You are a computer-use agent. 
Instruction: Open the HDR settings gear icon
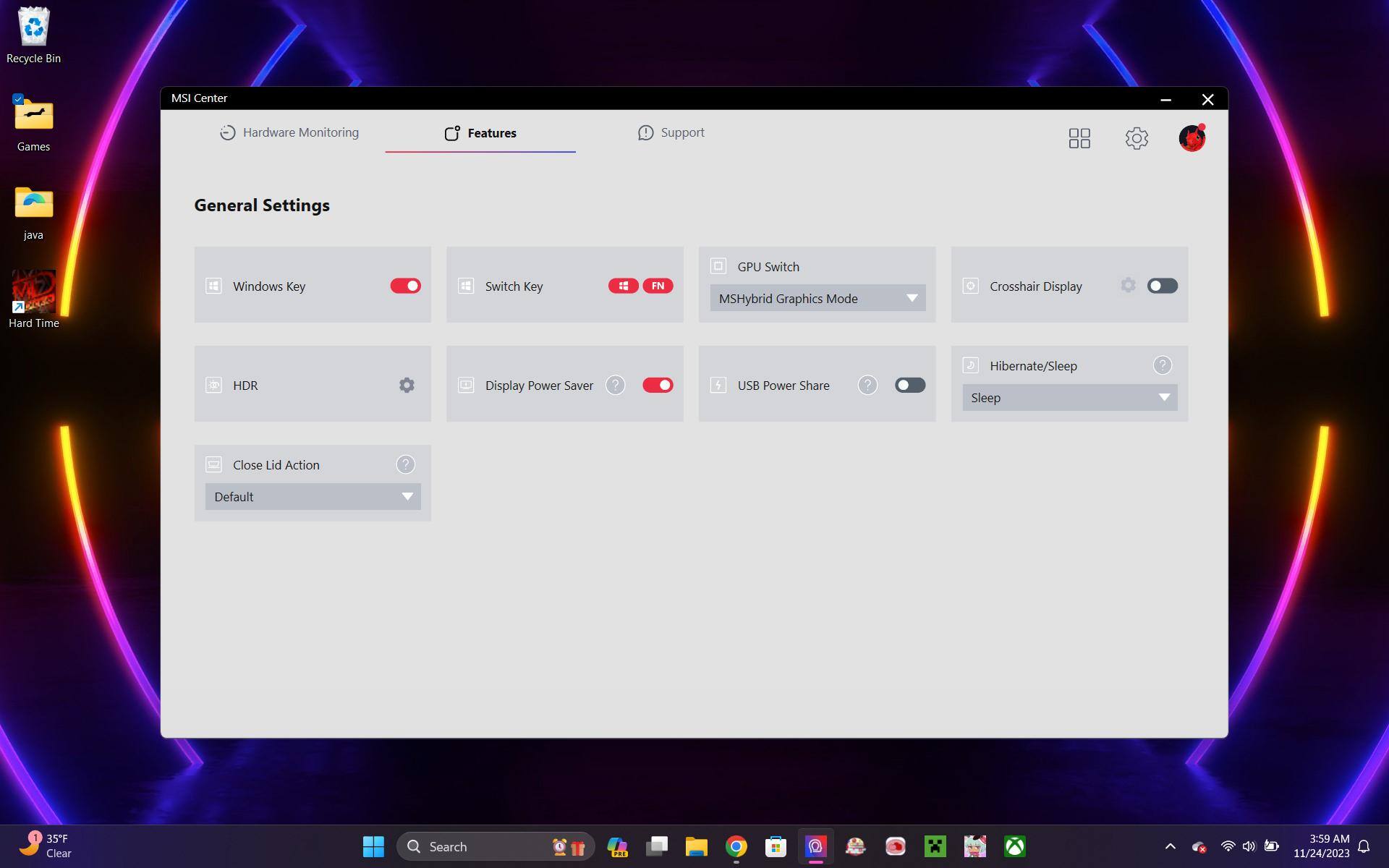click(x=407, y=386)
